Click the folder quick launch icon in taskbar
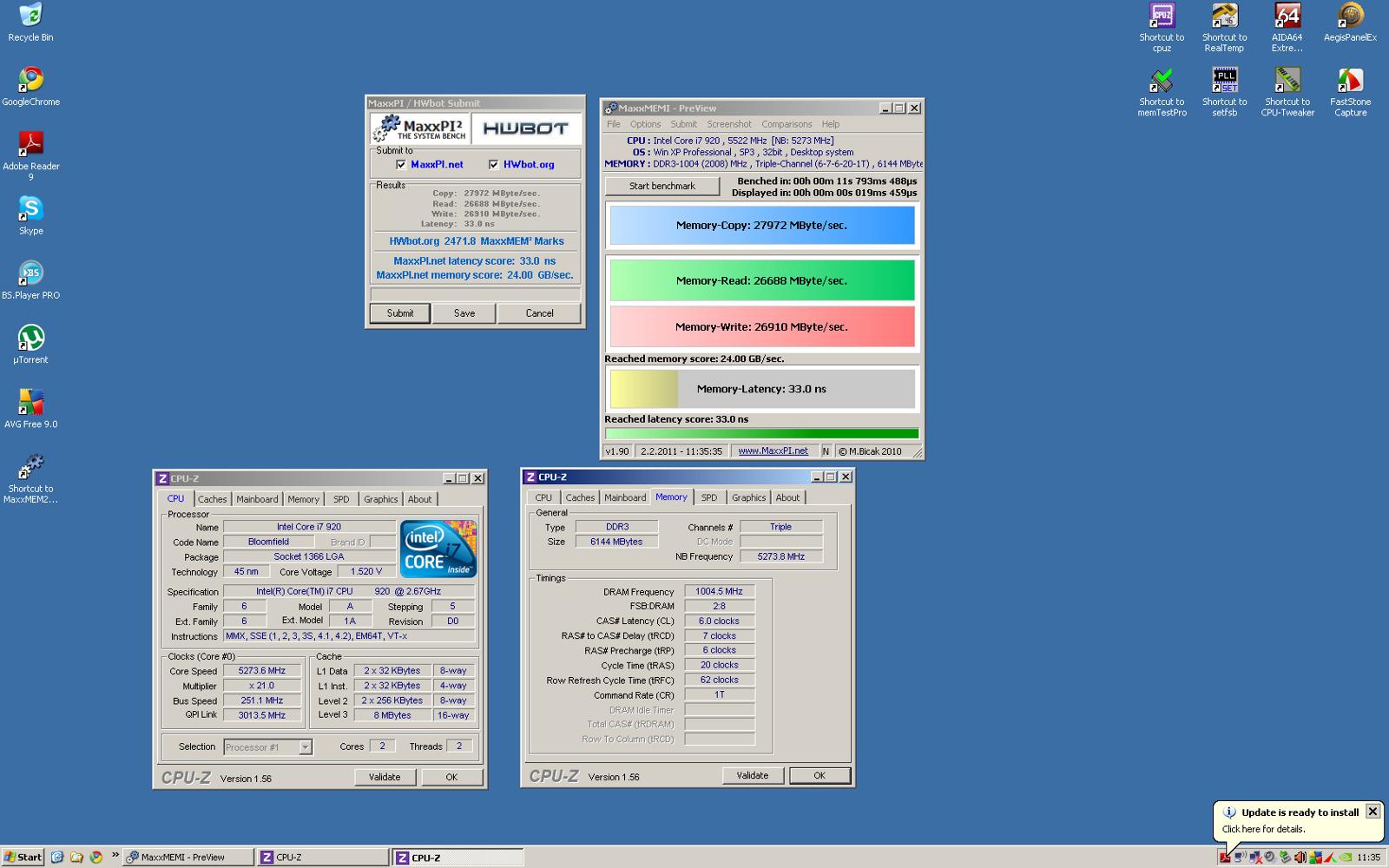This screenshot has width=1389, height=868. [x=76, y=857]
